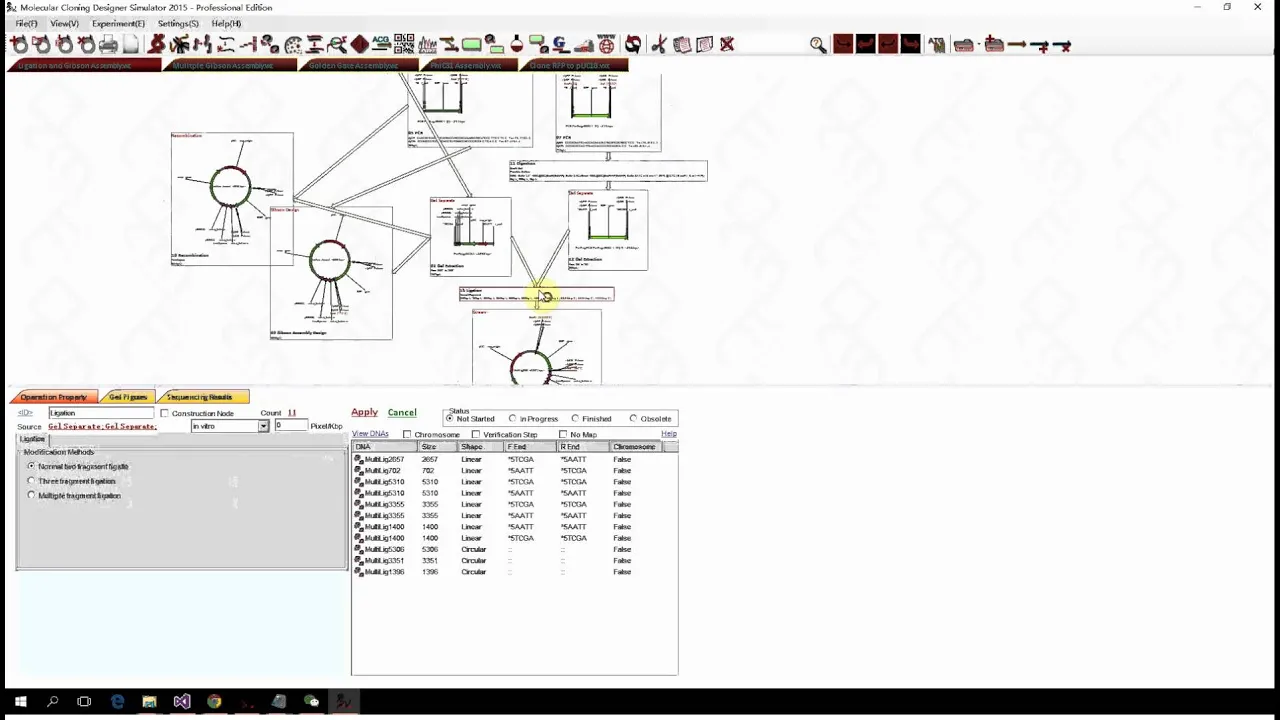Enable the Construction Node checkbox
The width and height of the screenshot is (1280, 720).
click(165, 413)
